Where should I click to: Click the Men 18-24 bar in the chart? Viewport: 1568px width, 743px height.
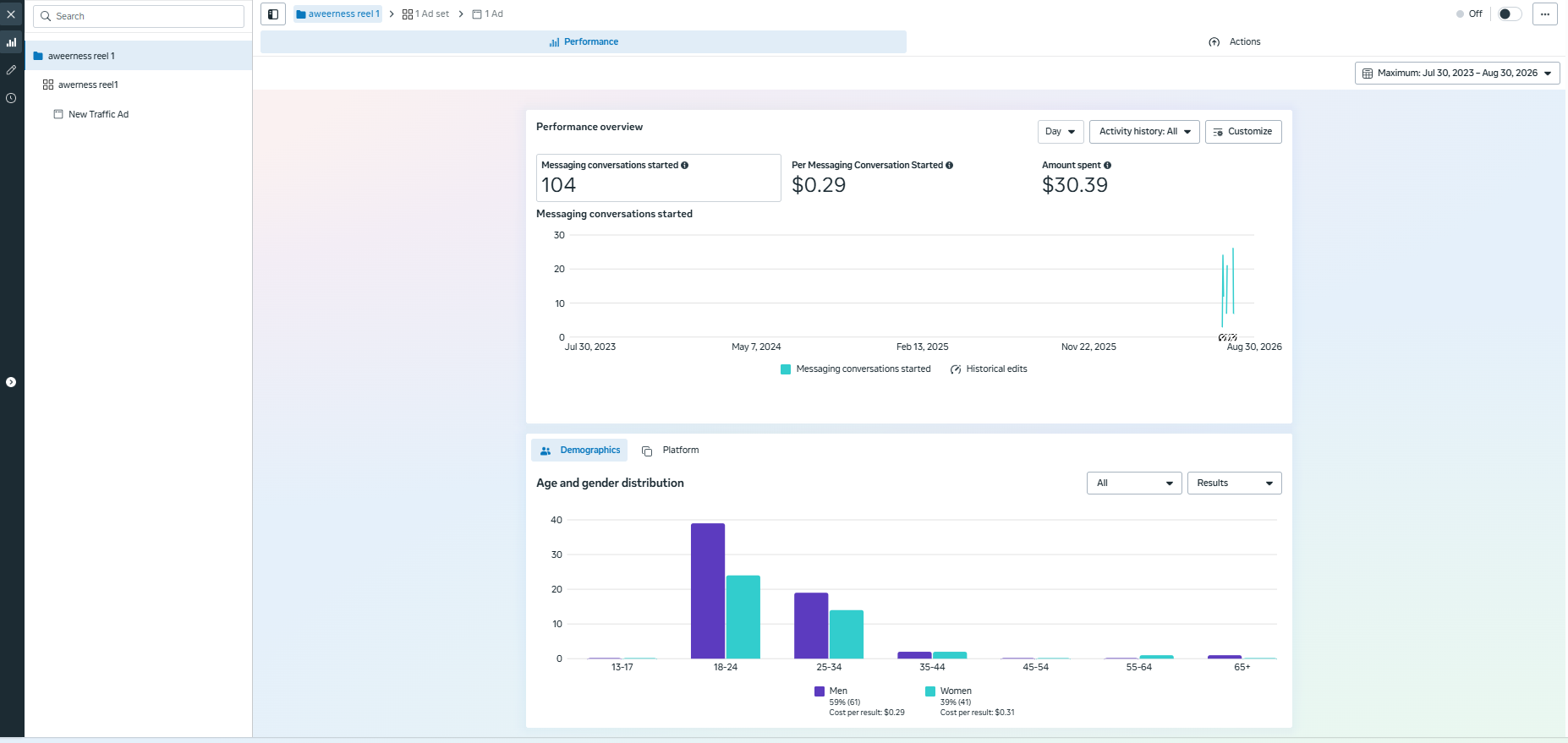coord(708,591)
